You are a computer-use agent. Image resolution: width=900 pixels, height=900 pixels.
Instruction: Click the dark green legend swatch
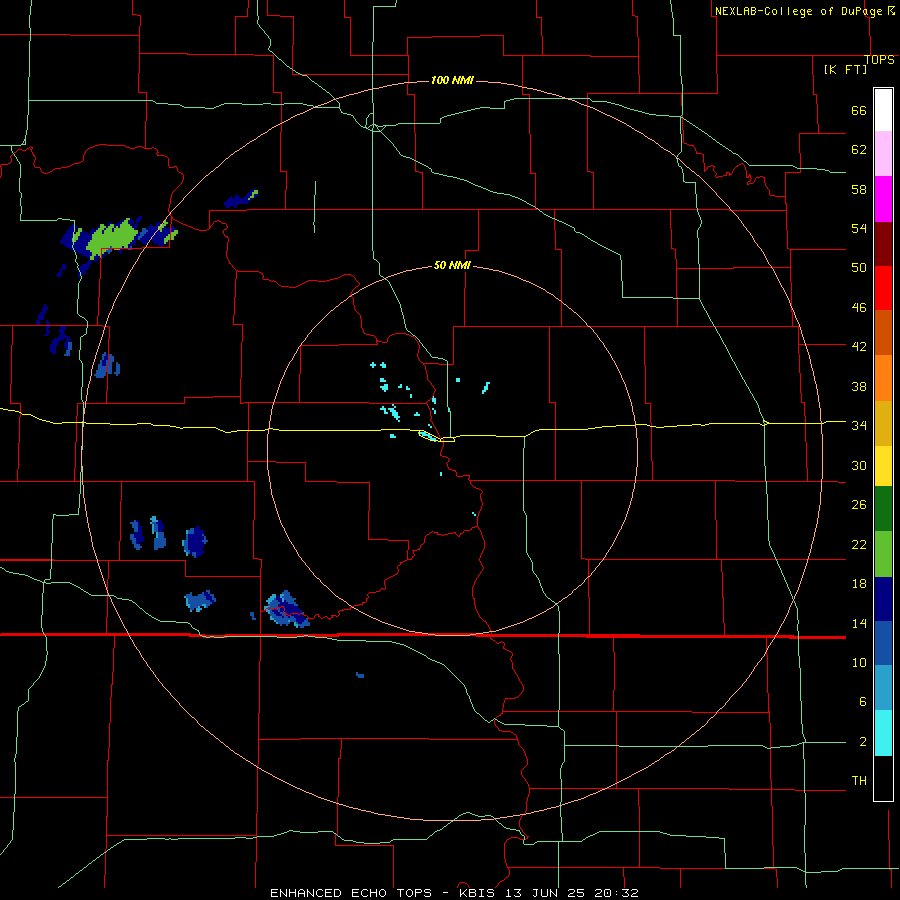[883, 509]
